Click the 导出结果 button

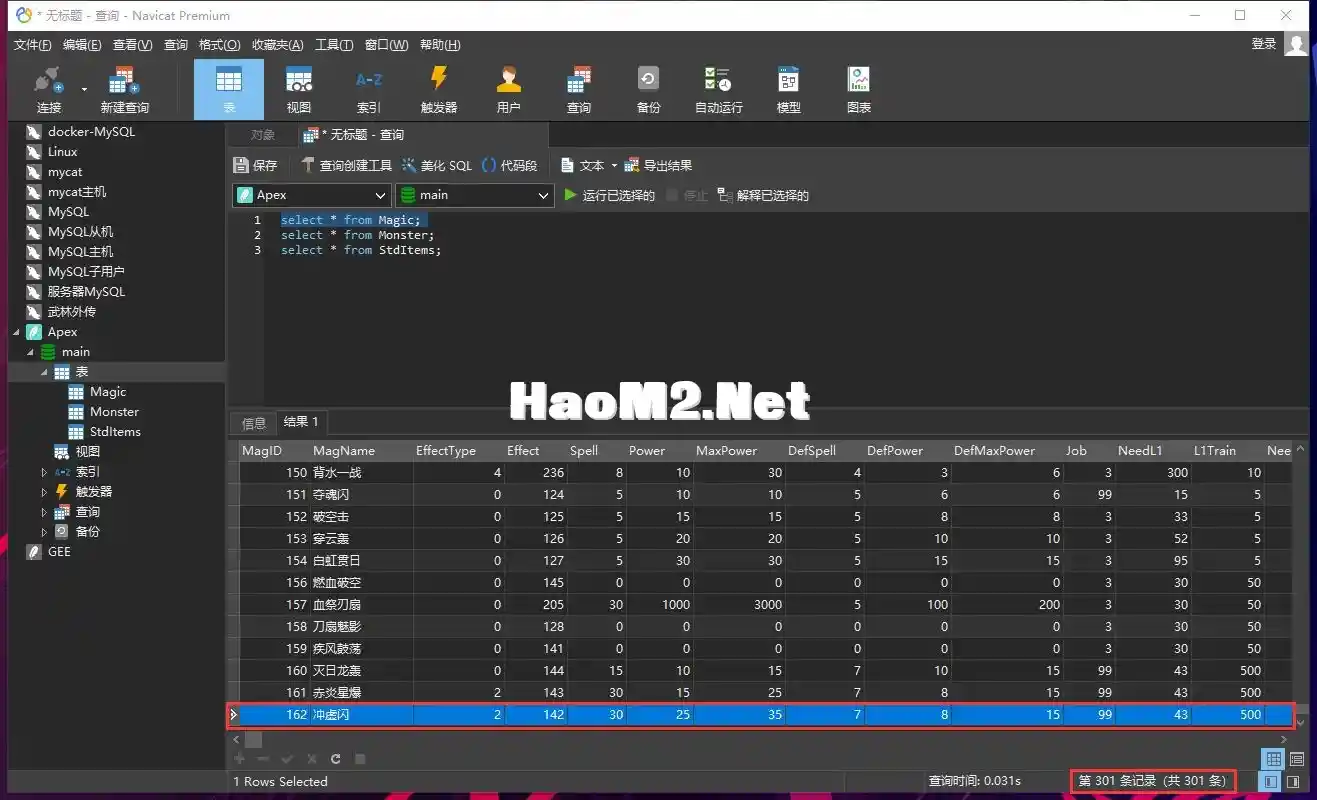[658, 166]
